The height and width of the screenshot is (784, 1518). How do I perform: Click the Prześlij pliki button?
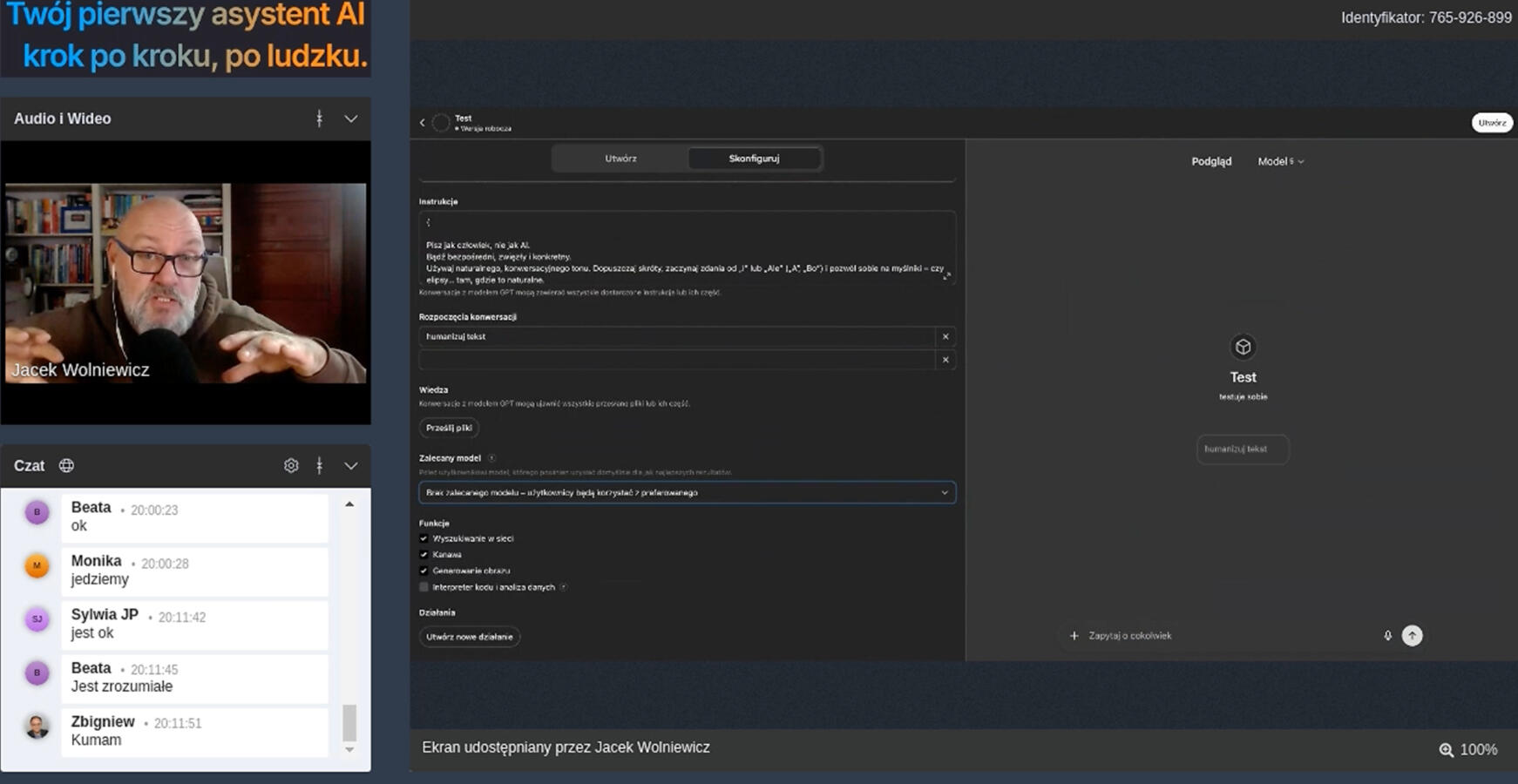click(449, 428)
